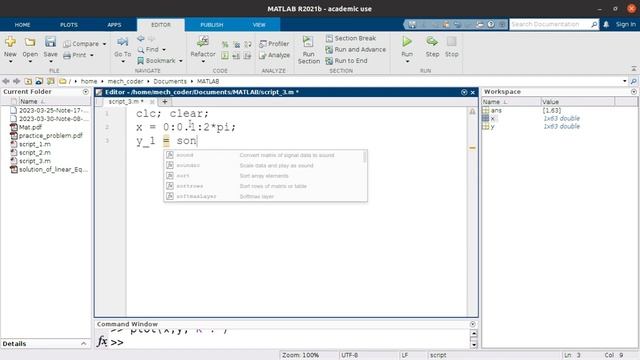Image resolution: width=640 pixels, height=360 pixels.
Task: Click the comment percent icon in Code
Action: pos(225,44)
